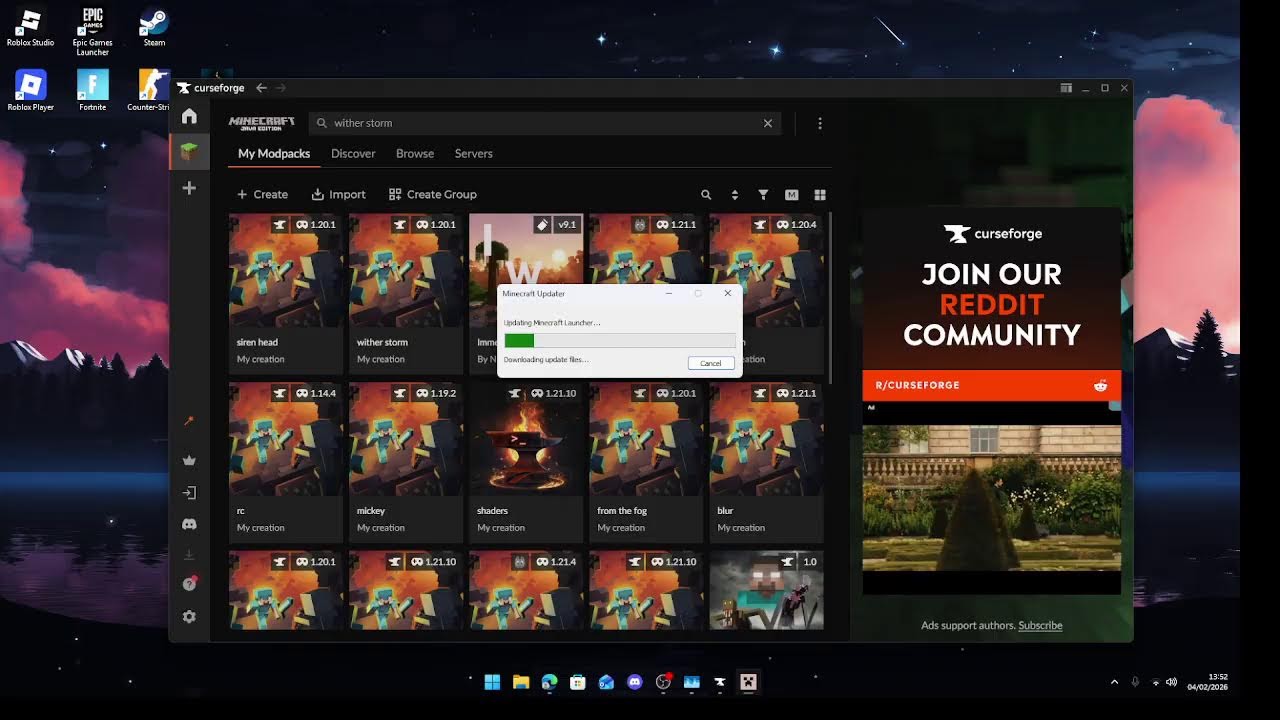Open File Explorer from the taskbar
Image resolution: width=1280 pixels, height=720 pixels.
click(521, 682)
